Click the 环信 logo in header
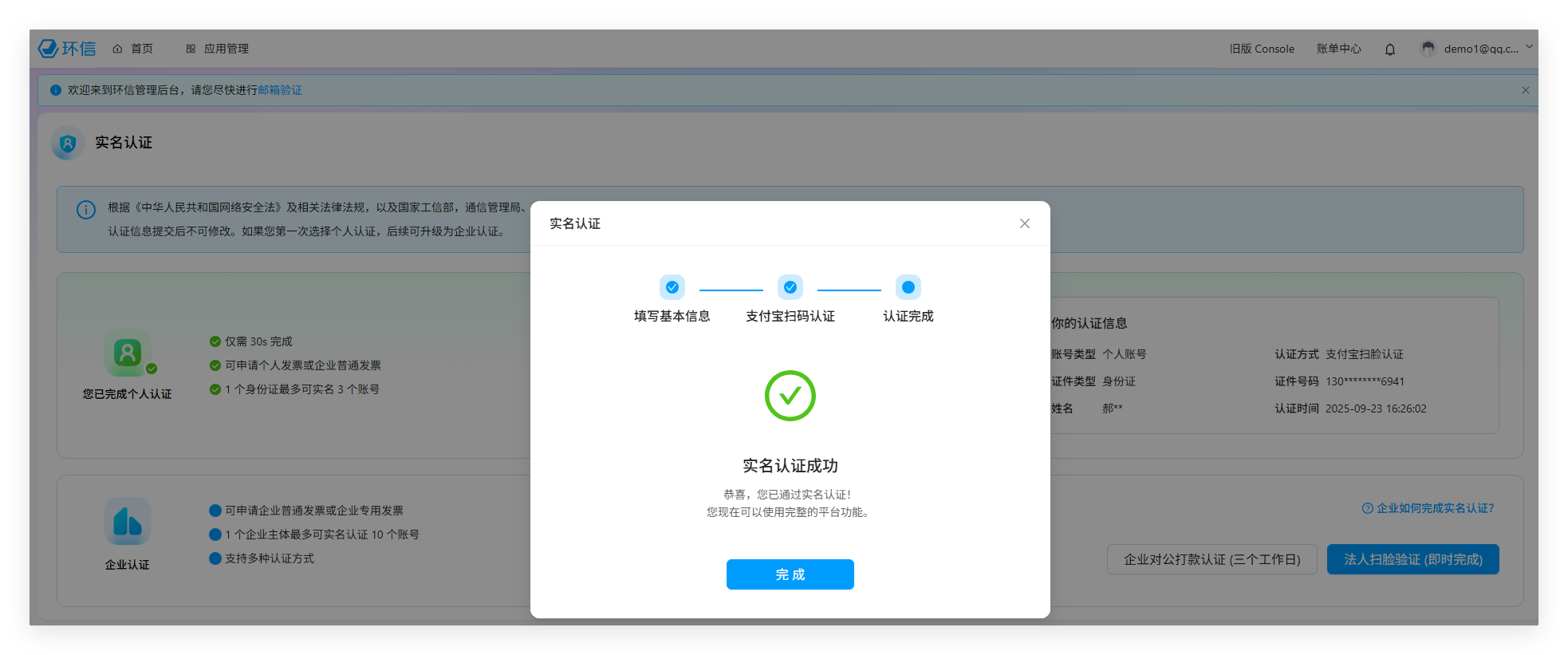Image resolution: width=1568 pixels, height=655 pixels. point(67,49)
